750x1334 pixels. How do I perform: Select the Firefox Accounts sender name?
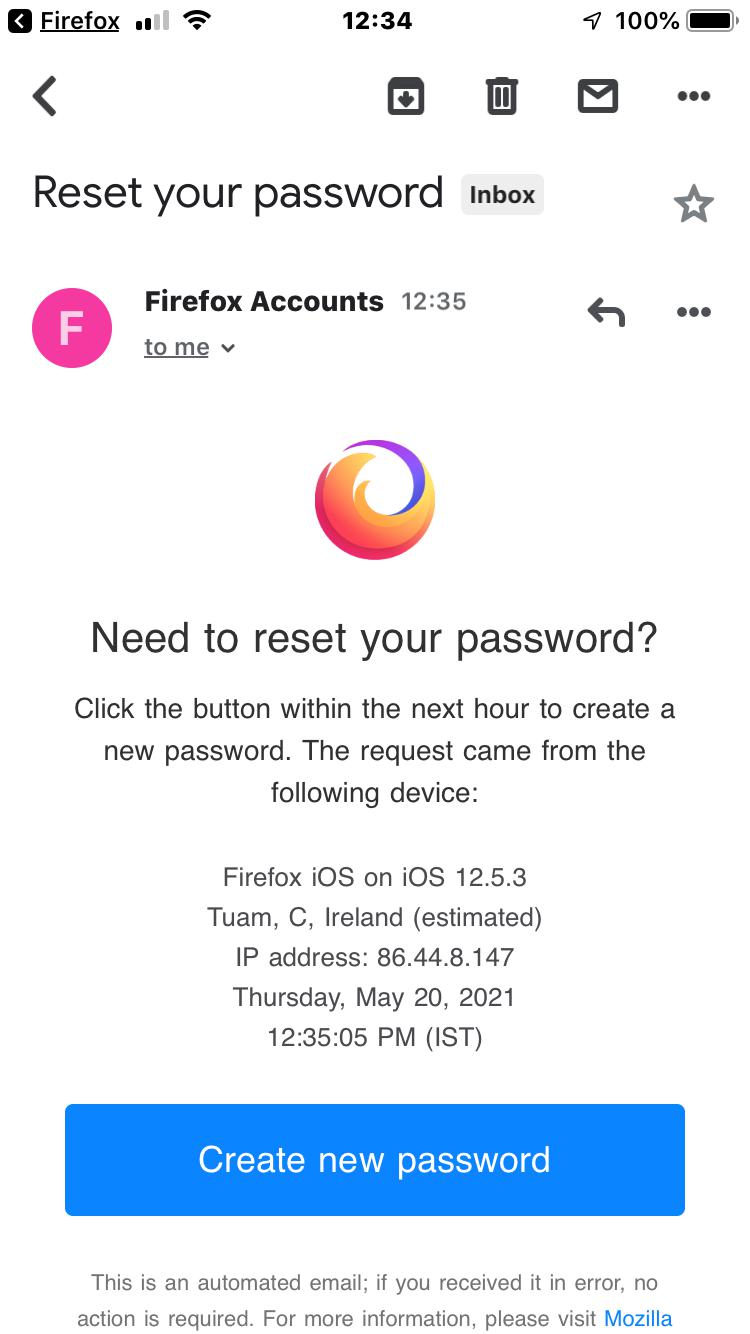point(264,300)
